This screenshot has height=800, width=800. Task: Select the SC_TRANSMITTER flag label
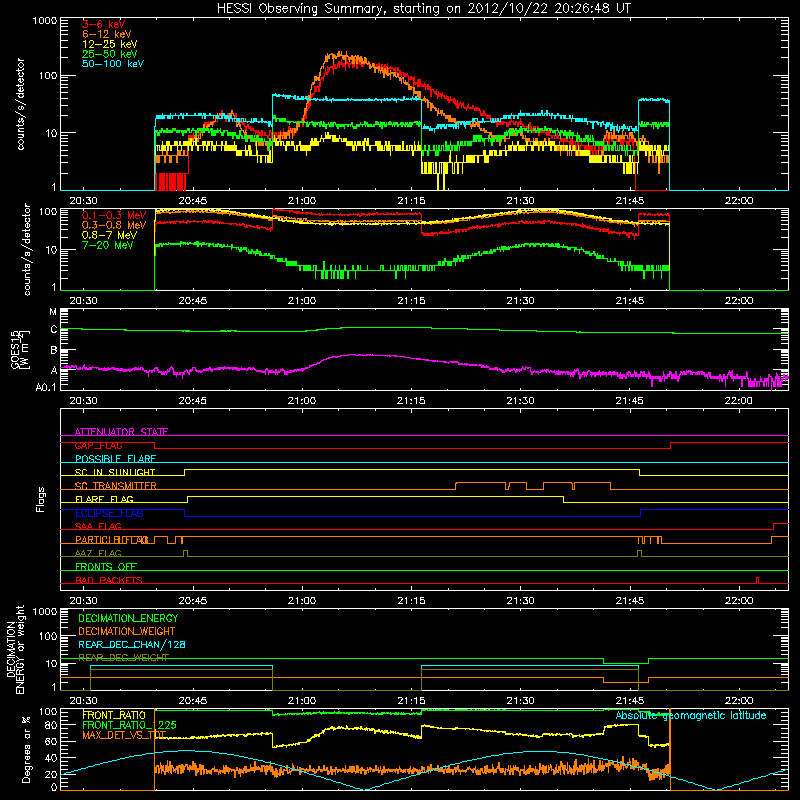(x=115, y=486)
